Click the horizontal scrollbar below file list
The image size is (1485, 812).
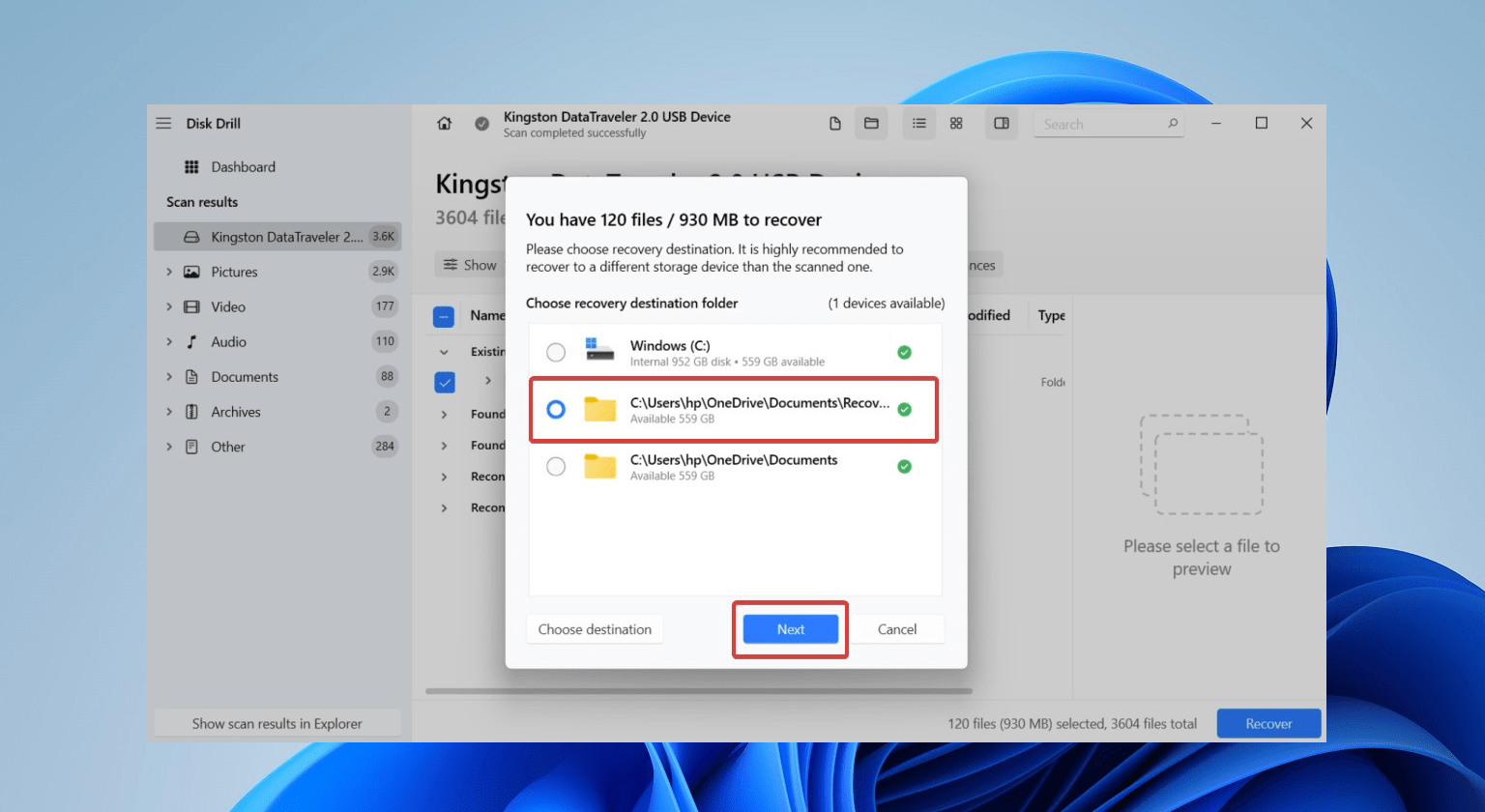[x=699, y=691]
